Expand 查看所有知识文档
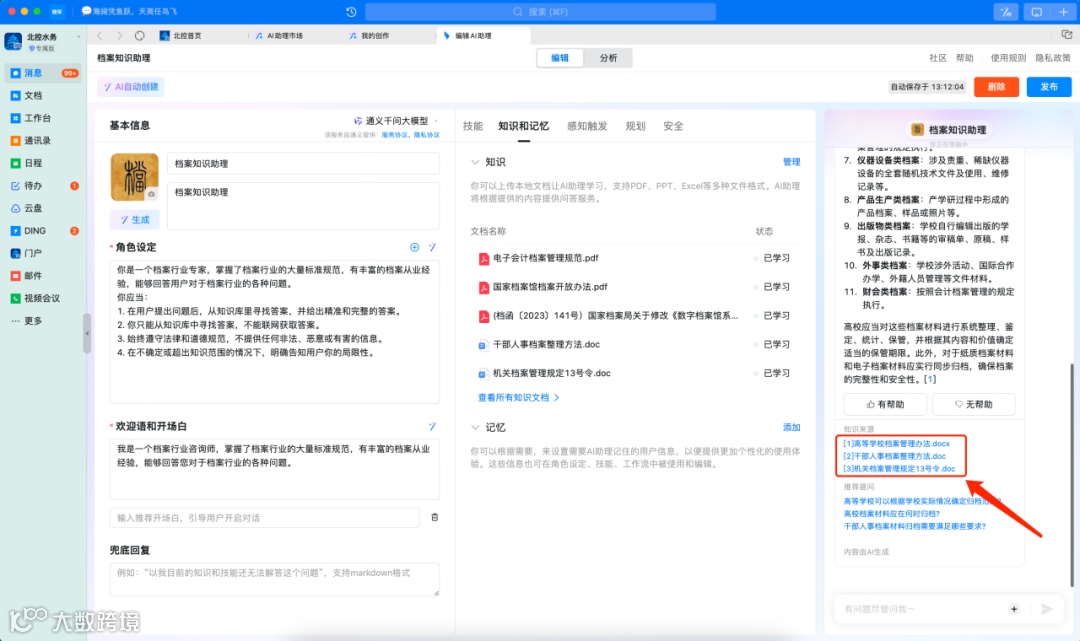The image size is (1080, 641). point(518,397)
